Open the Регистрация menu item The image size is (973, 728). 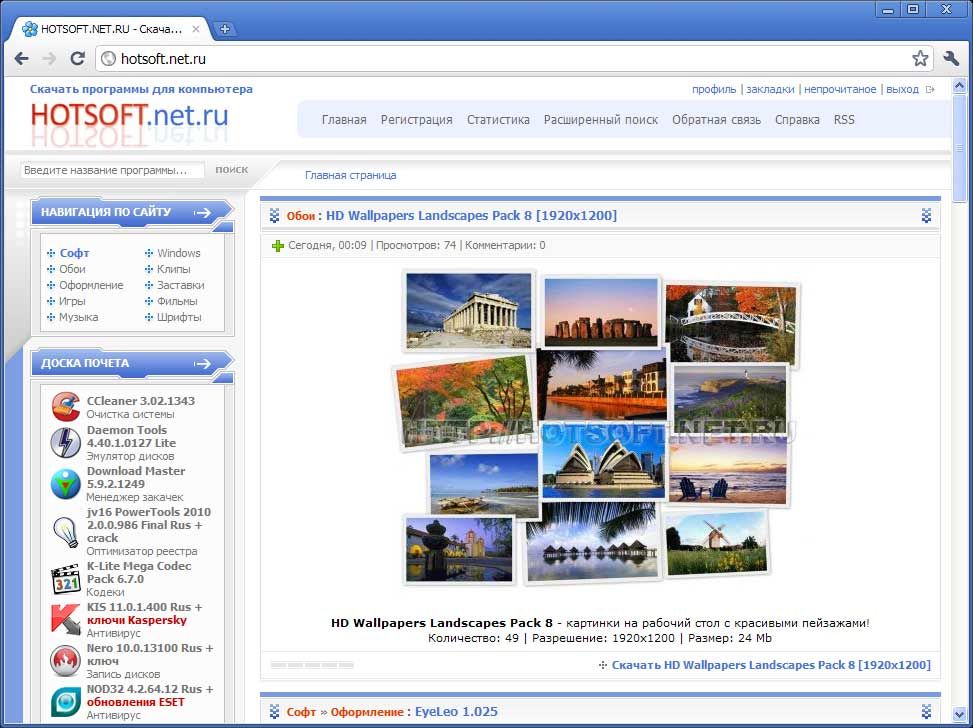[x=416, y=120]
